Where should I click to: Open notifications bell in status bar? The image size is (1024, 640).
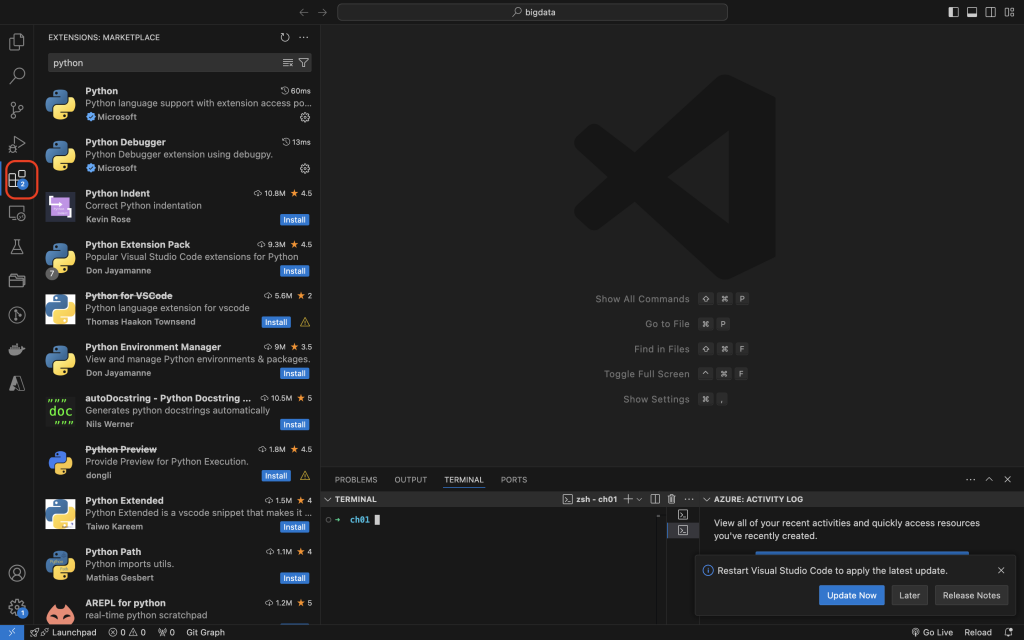coord(1008,632)
